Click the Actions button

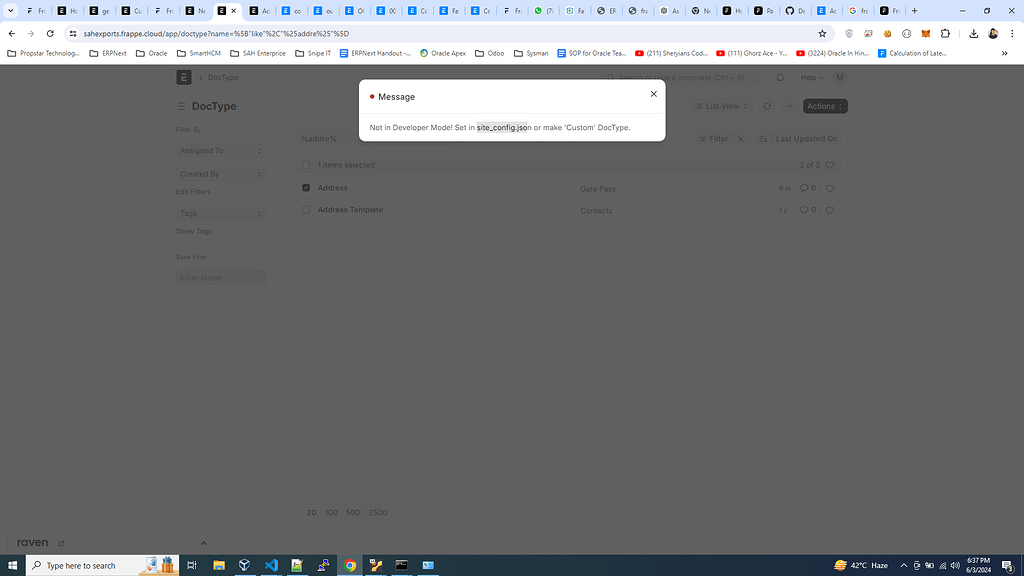(824, 106)
